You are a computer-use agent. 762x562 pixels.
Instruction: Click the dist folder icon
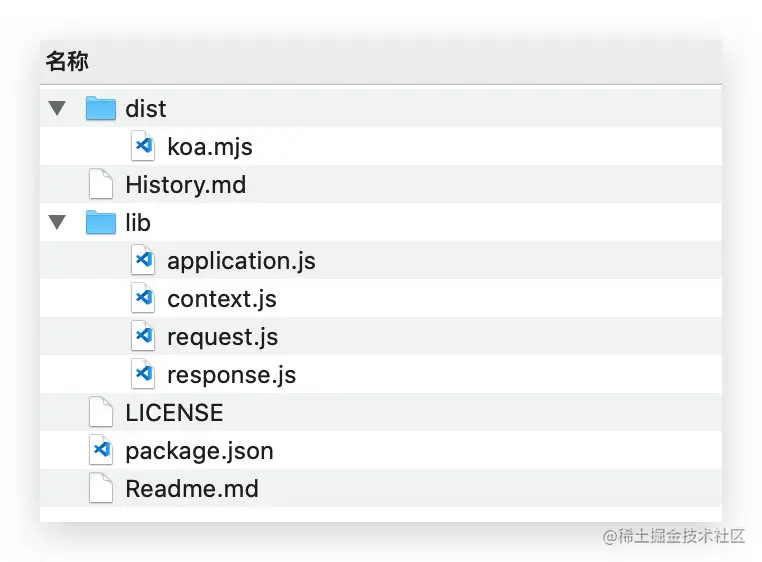[x=101, y=108]
